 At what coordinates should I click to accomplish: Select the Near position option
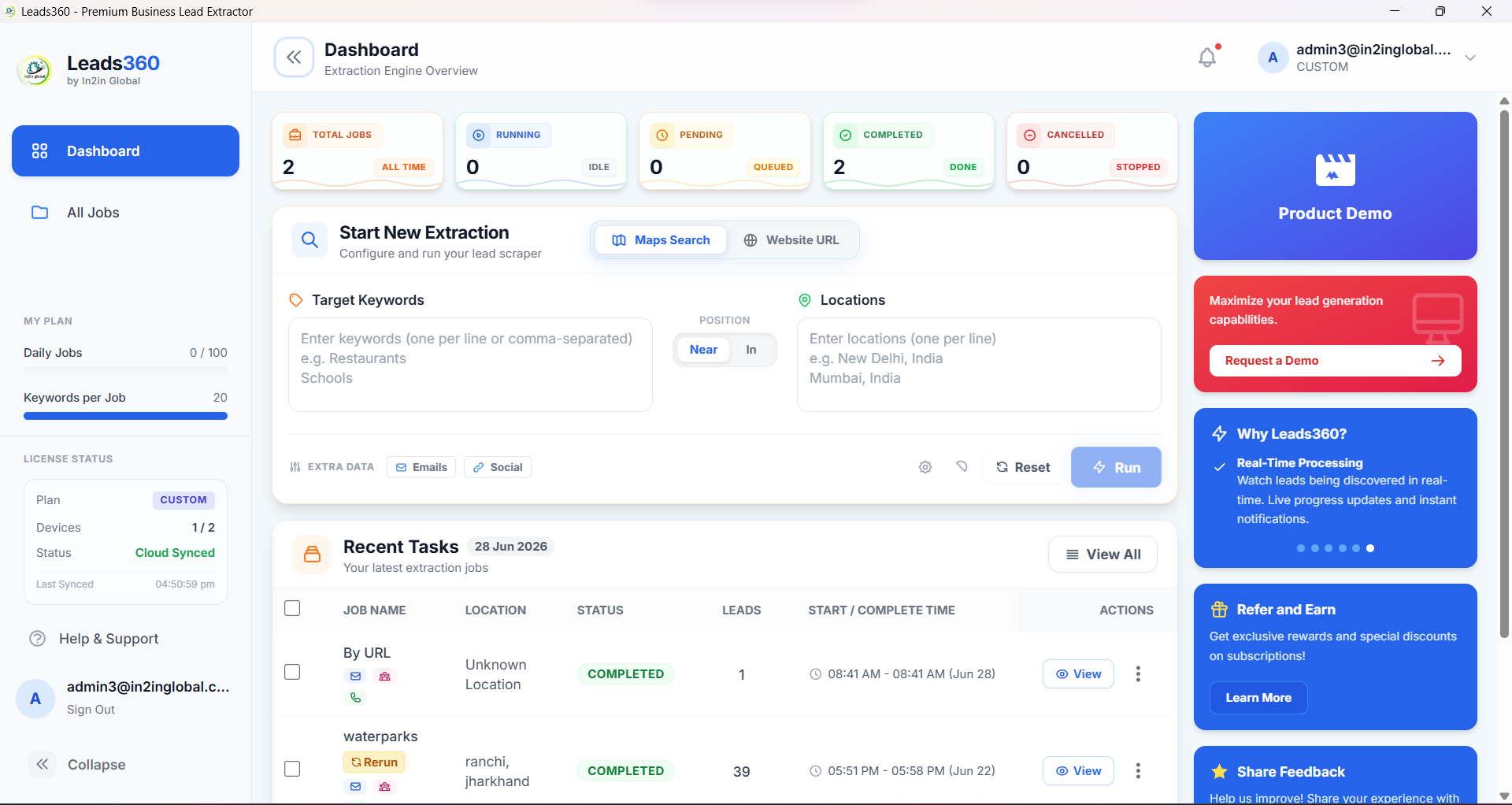click(703, 350)
